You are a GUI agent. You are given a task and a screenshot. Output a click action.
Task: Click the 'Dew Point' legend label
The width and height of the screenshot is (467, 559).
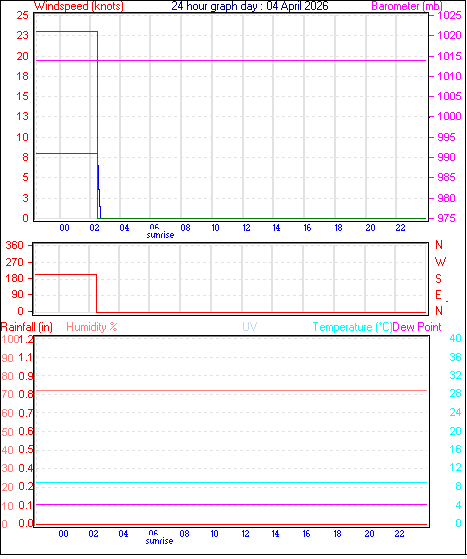pyautogui.click(x=417, y=327)
